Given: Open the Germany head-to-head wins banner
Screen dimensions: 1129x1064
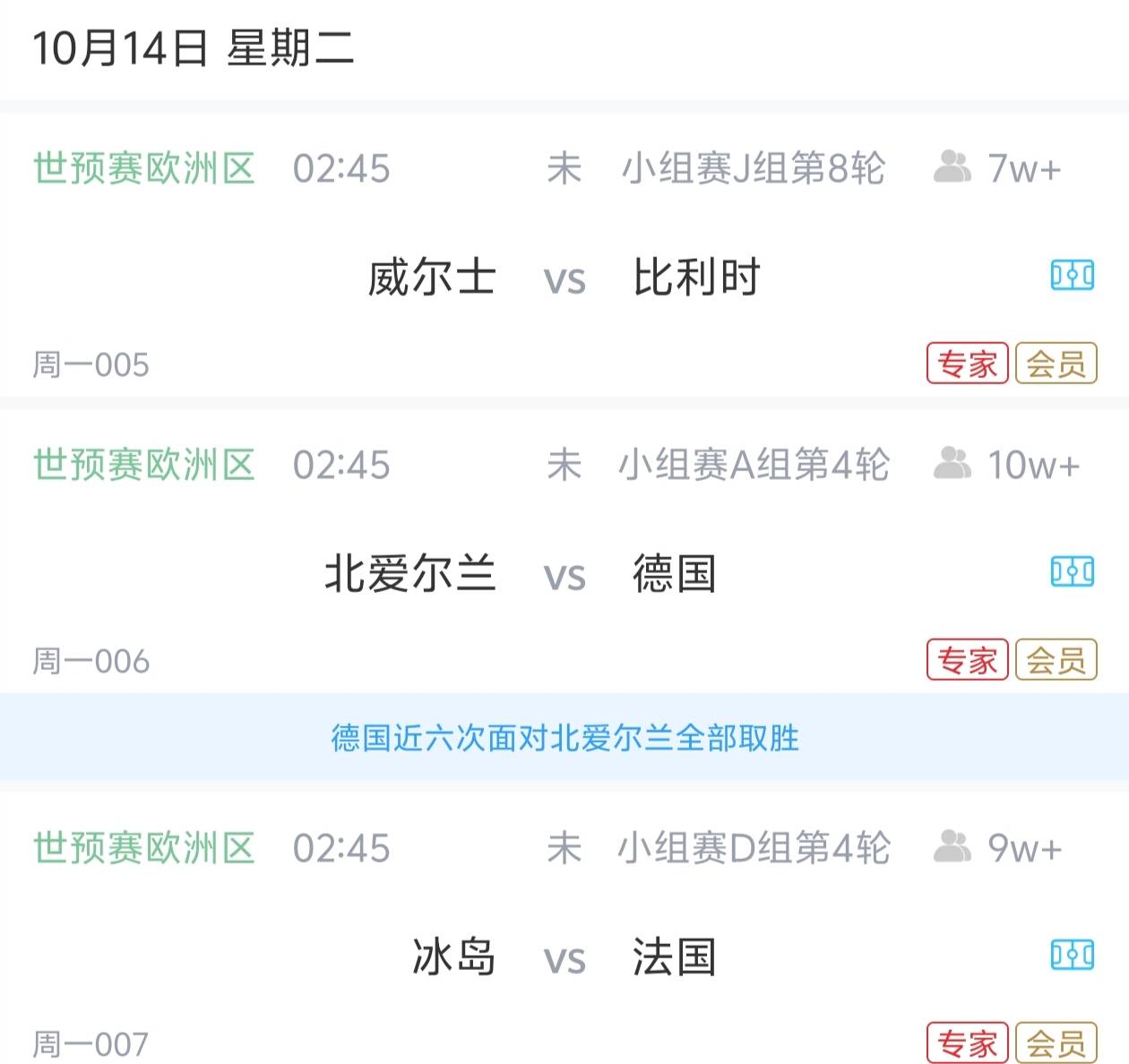Looking at the screenshot, I should tap(564, 738).
